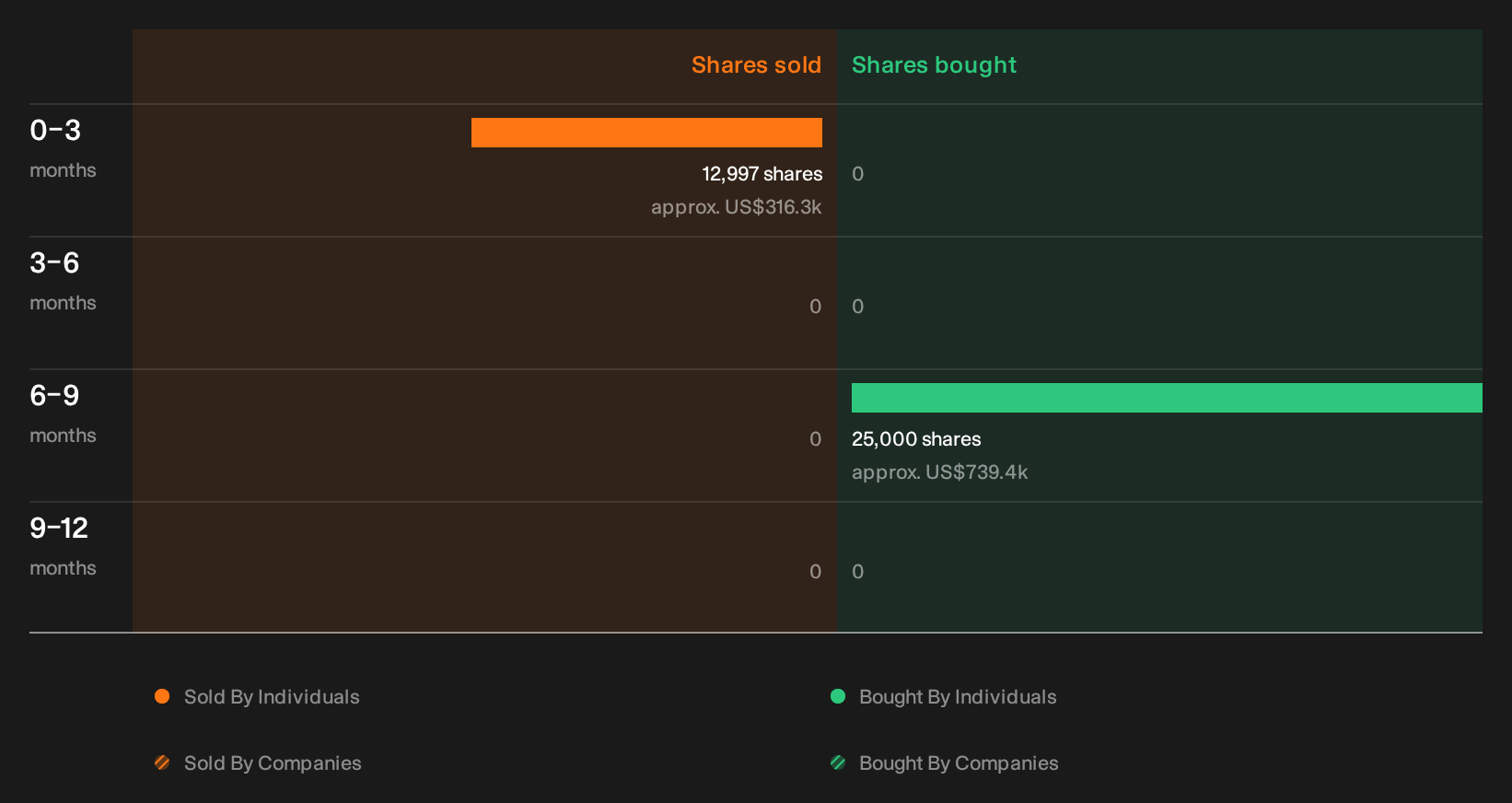This screenshot has width=1512, height=803.
Task: Click the striped Sold By Companies legend icon
Action: pyautogui.click(x=162, y=762)
